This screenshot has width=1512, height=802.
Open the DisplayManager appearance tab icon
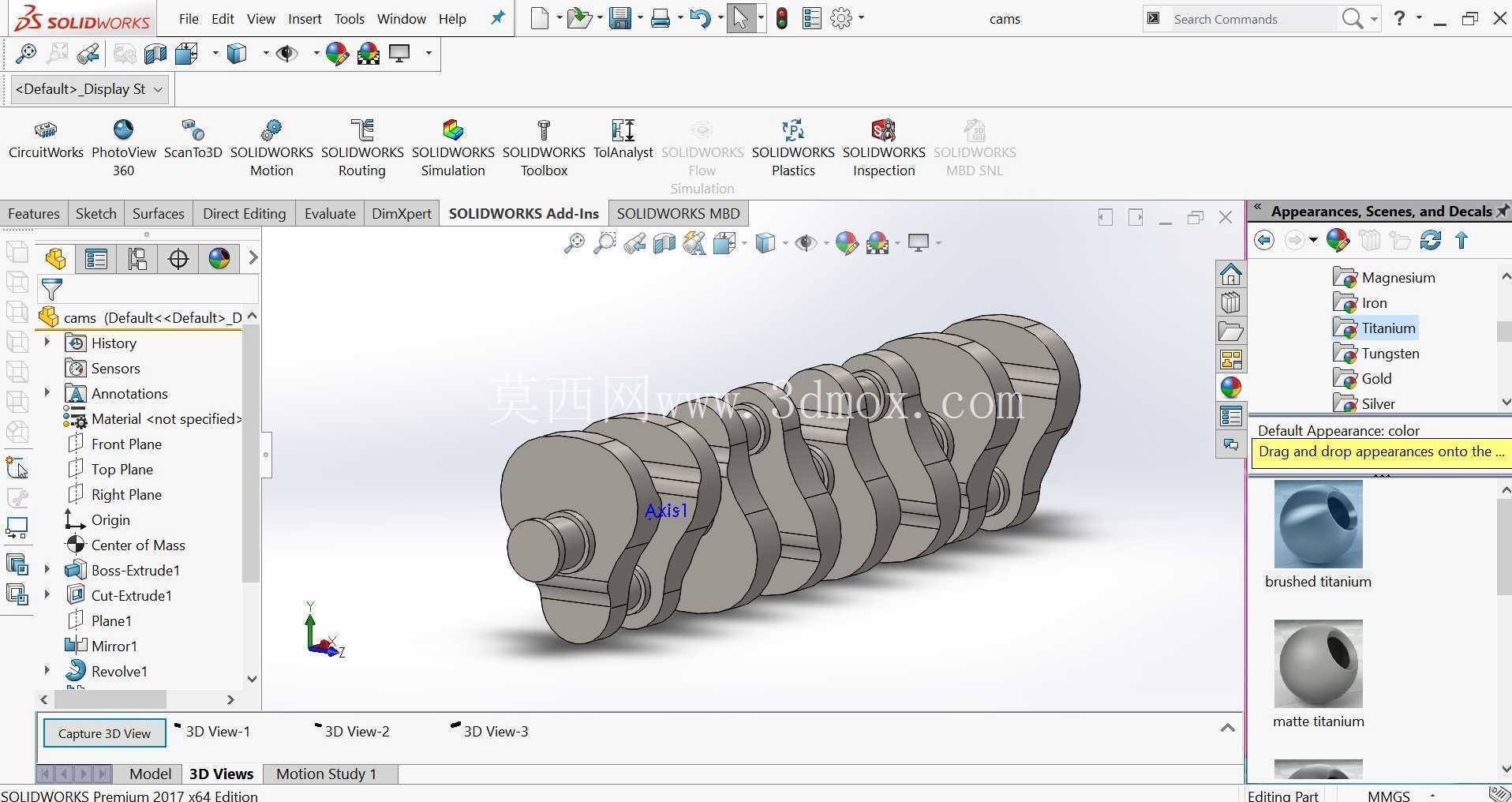(219, 259)
